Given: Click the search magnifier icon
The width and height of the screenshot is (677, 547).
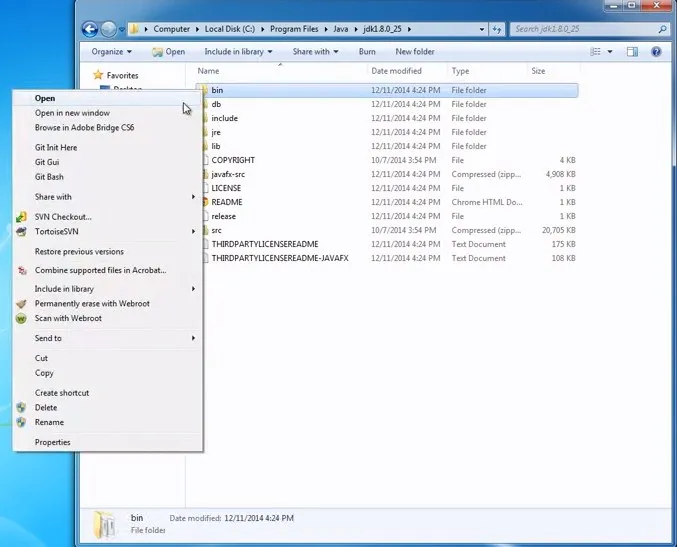Looking at the screenshot, I should coord(662,29).
